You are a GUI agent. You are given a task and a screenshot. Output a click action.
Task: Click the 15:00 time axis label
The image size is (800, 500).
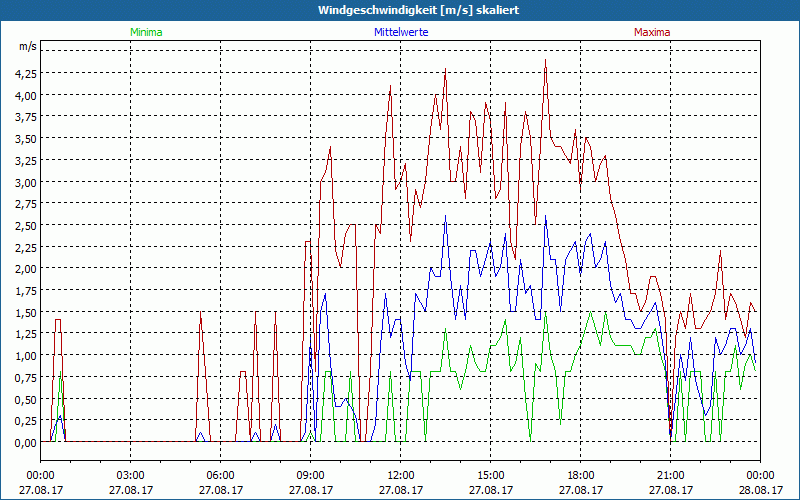(x=490, y=476)
